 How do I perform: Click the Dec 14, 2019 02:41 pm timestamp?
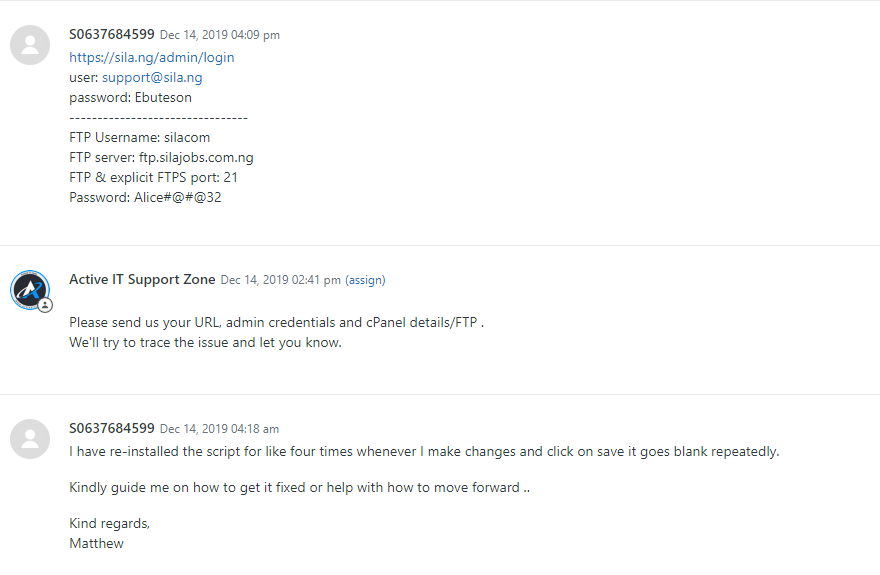pyautogui.click(x=281, y=280)
